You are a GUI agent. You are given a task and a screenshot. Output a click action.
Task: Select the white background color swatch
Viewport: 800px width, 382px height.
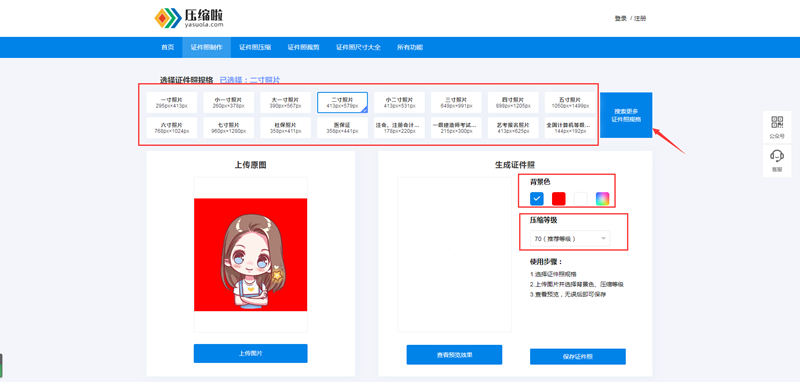click(581, 198)
